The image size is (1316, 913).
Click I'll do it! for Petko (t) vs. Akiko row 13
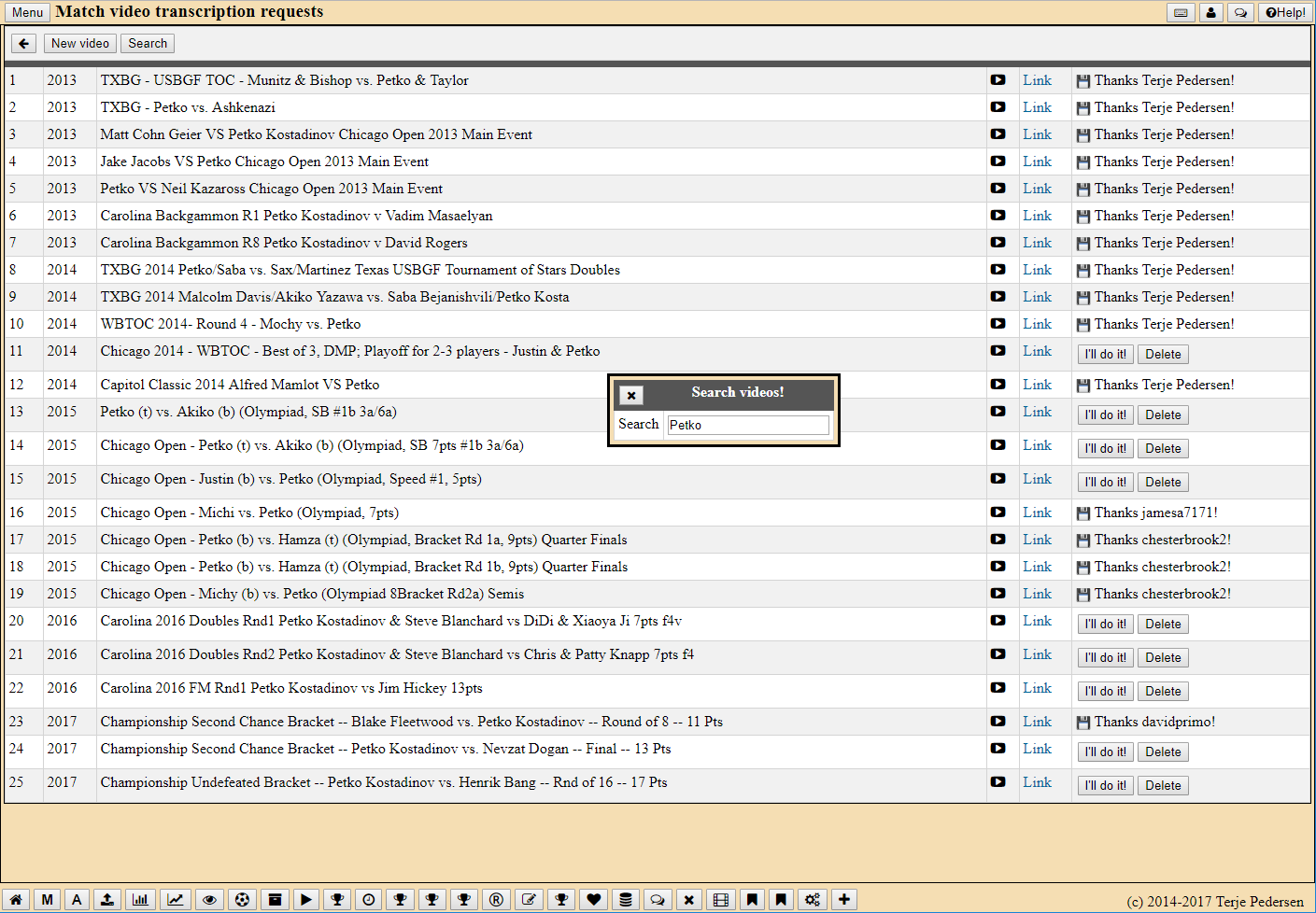coord(1106,415)
